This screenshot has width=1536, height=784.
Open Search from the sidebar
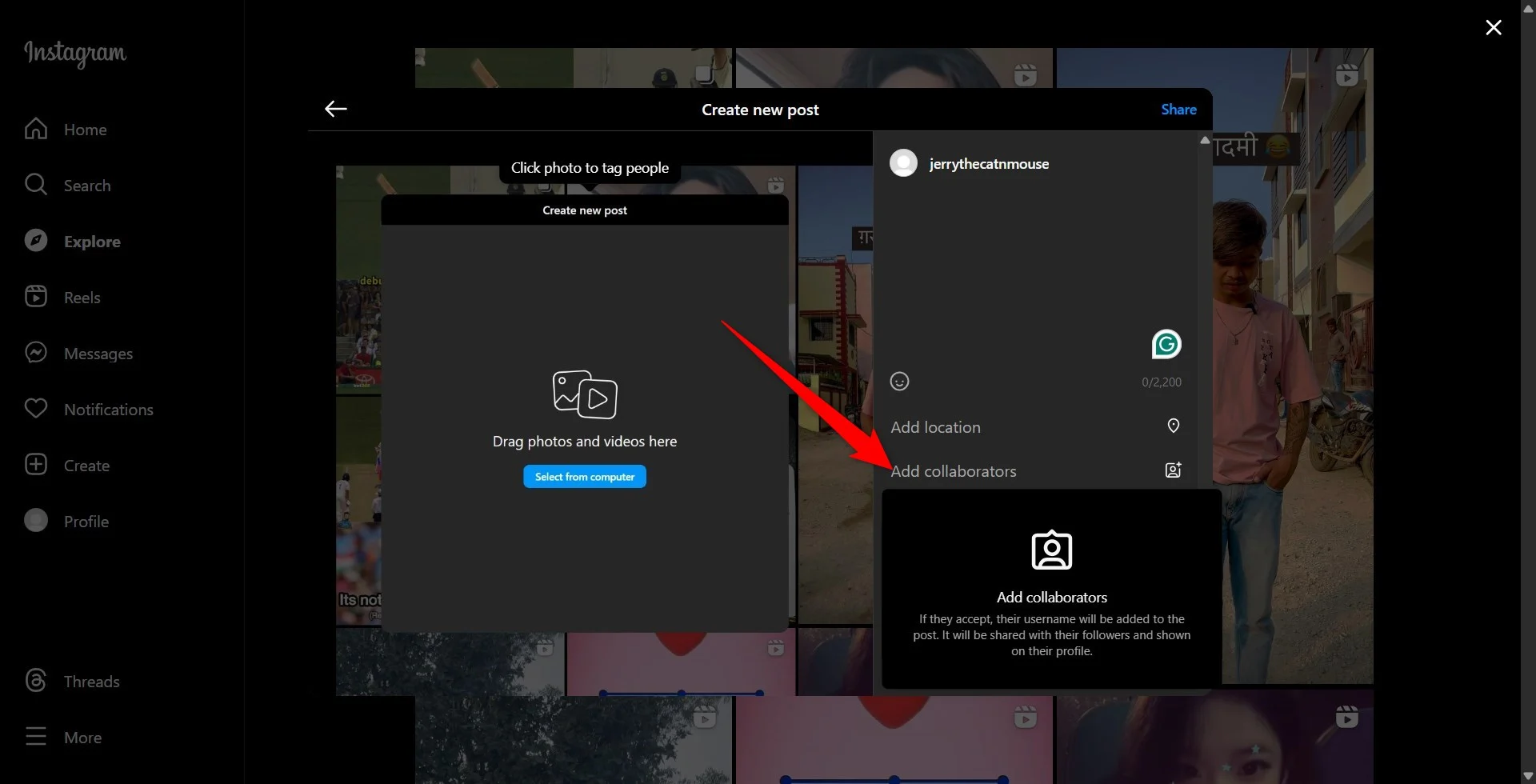[67, 186]
